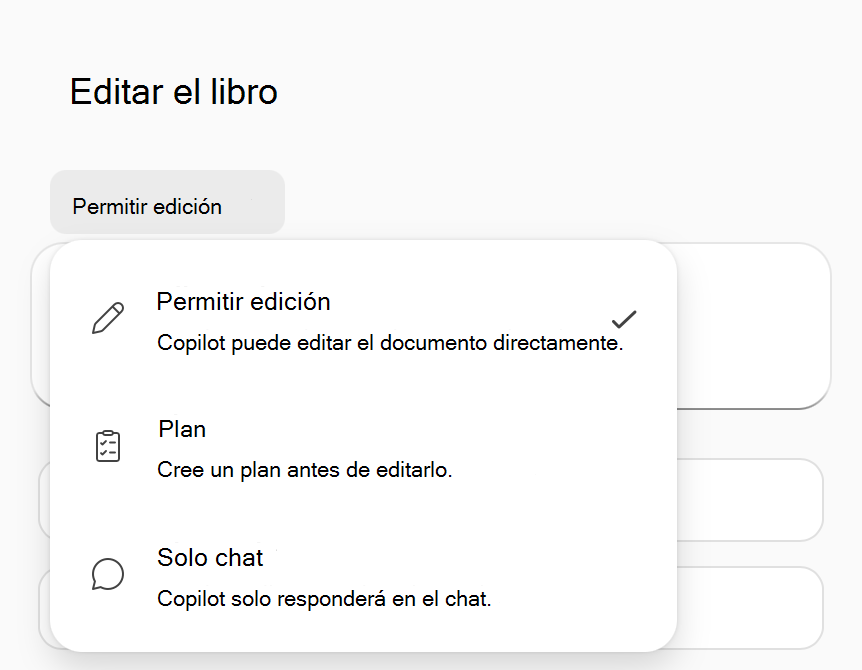
Task: Switch to Solo chat mode
Action: coord(363,577)
